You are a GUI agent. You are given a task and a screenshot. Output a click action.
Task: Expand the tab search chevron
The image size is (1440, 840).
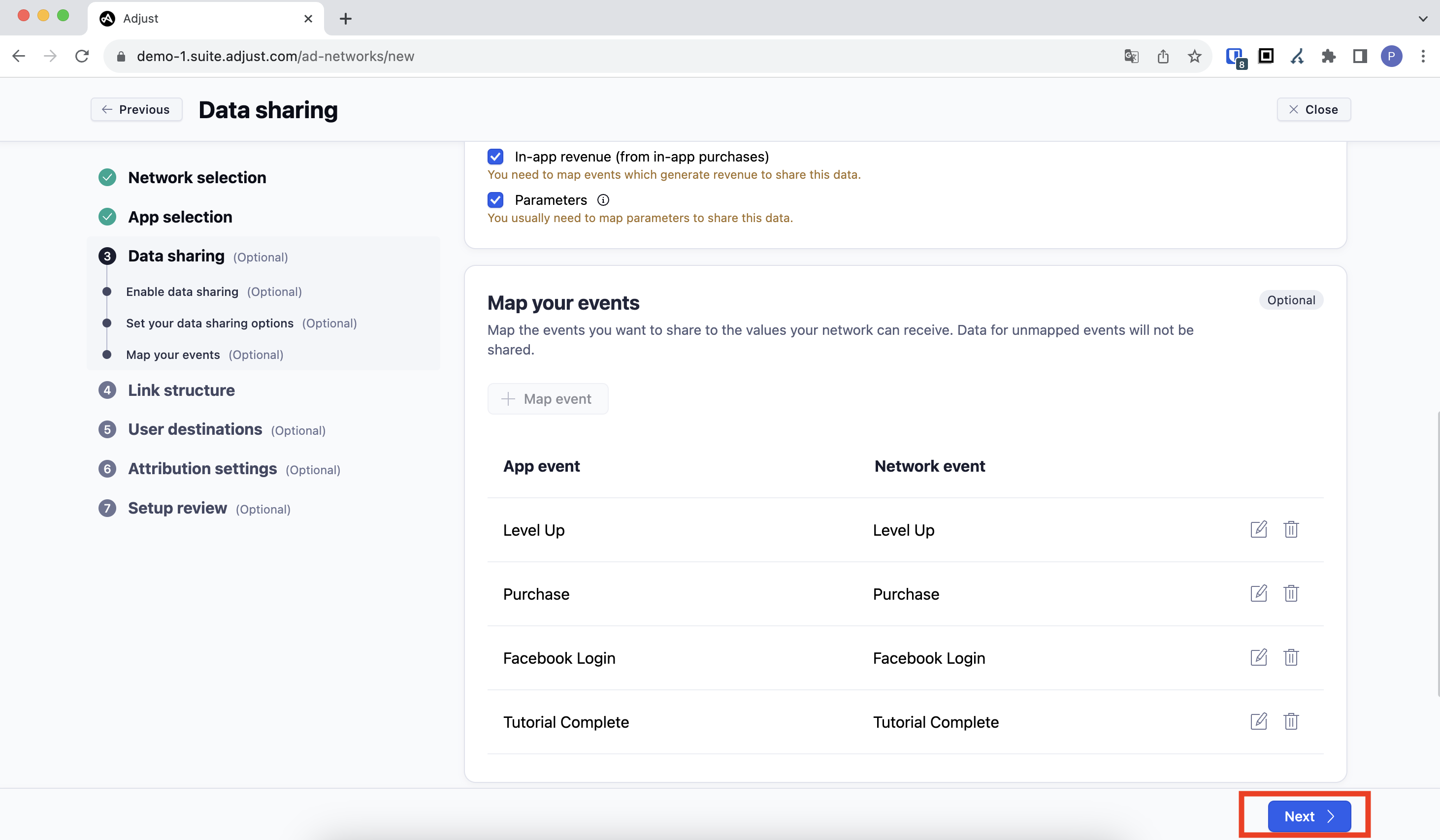click(x=1423, y=18)
